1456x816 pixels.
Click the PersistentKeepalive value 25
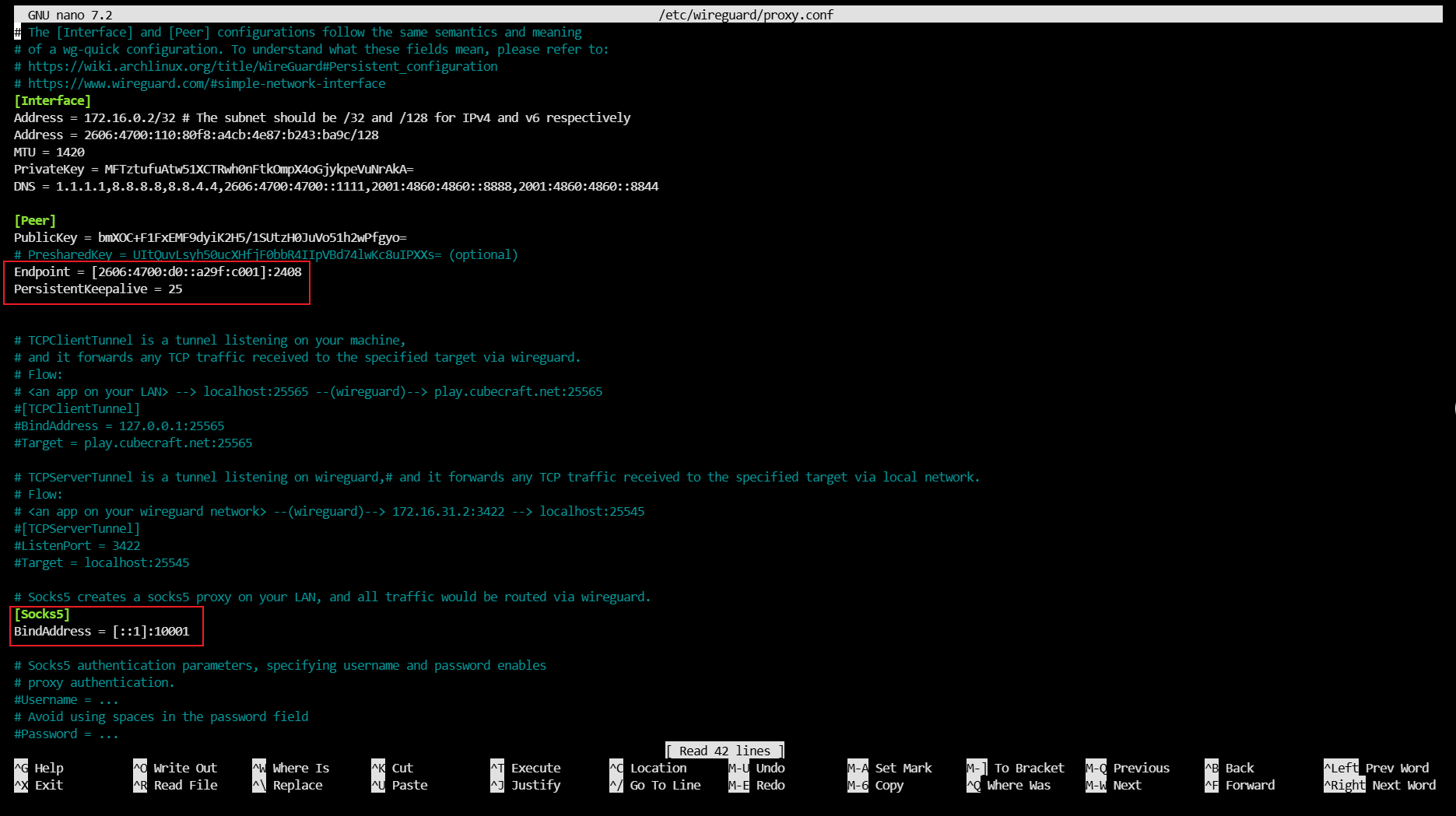point(175,289)
